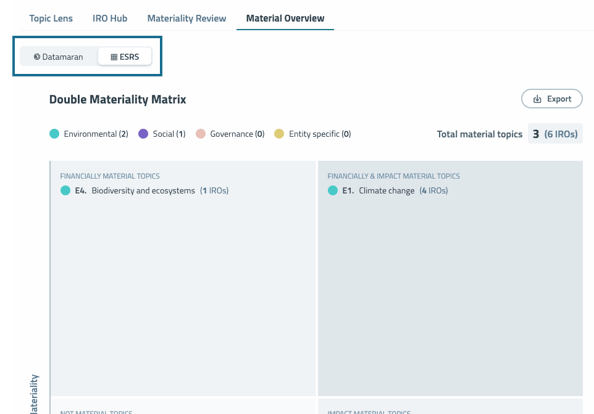
Task: Click the teal dot beside E4
Action: pos(65,191)
